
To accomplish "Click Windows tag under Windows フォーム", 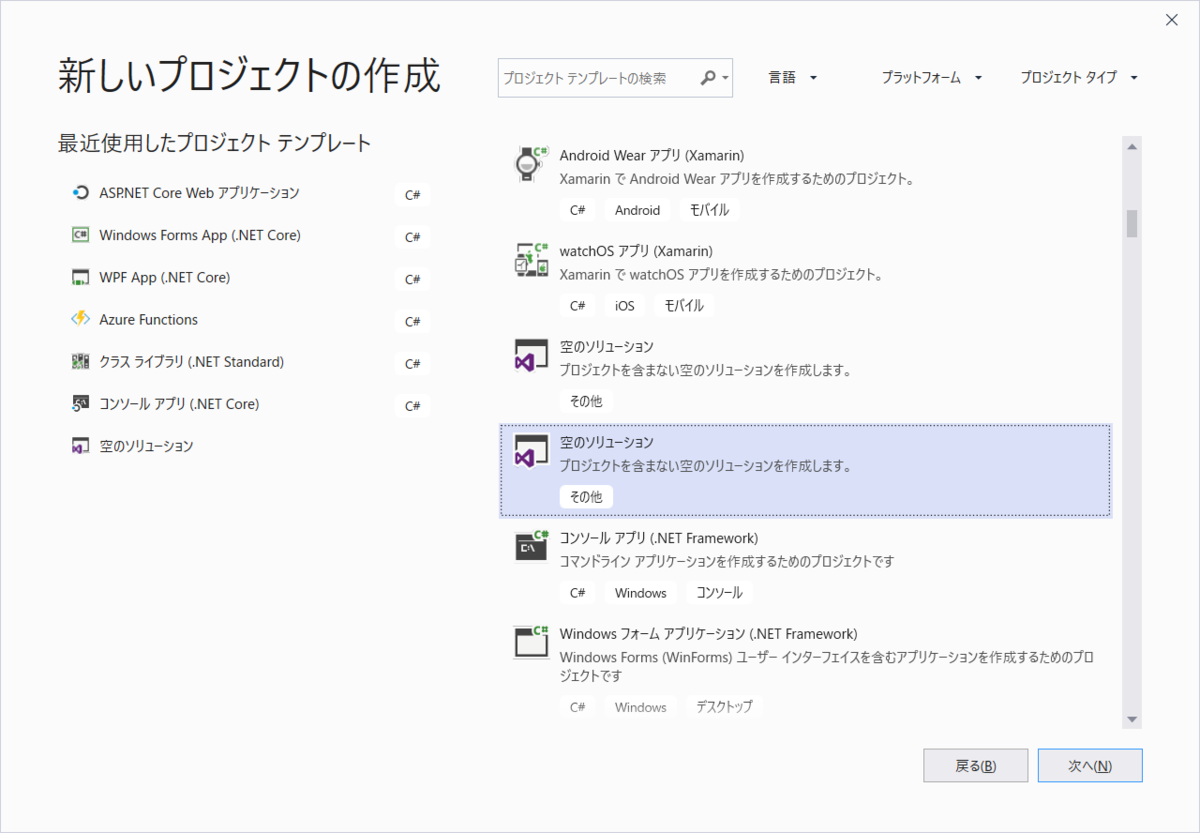I will (641, 707).
